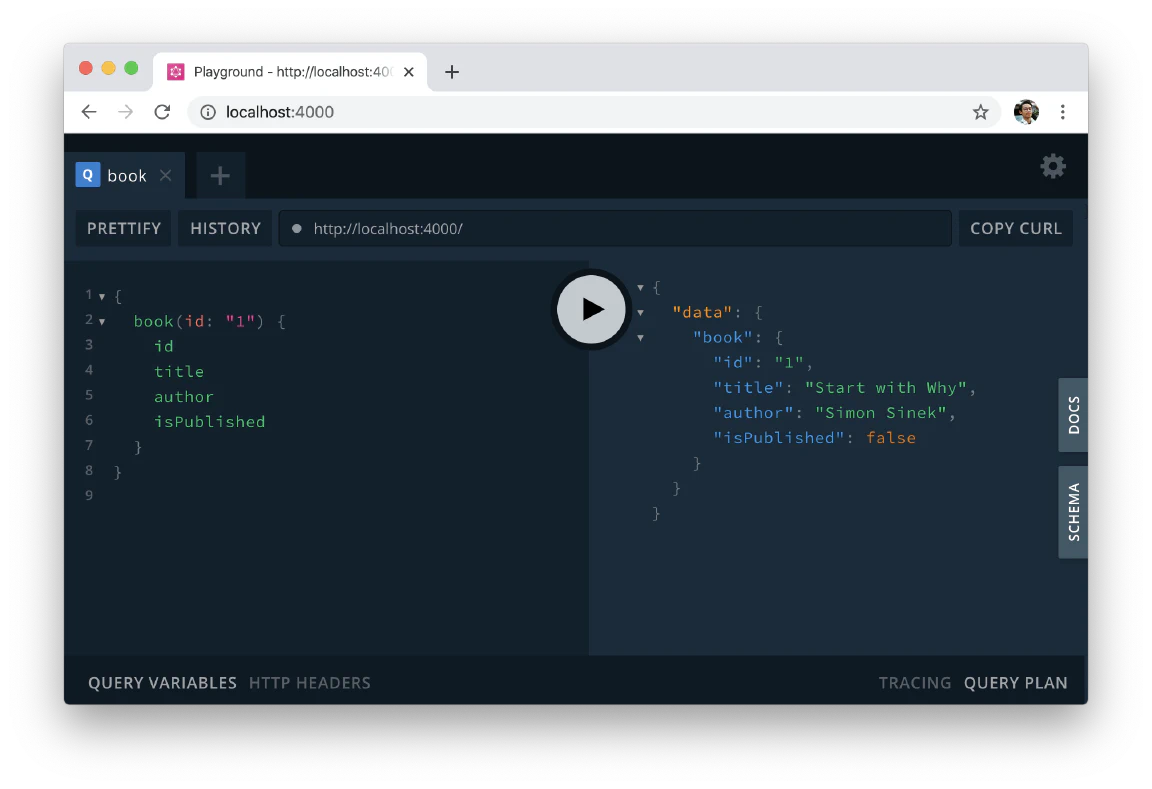
Task: Close the book query tab
Action: [166, 176]
